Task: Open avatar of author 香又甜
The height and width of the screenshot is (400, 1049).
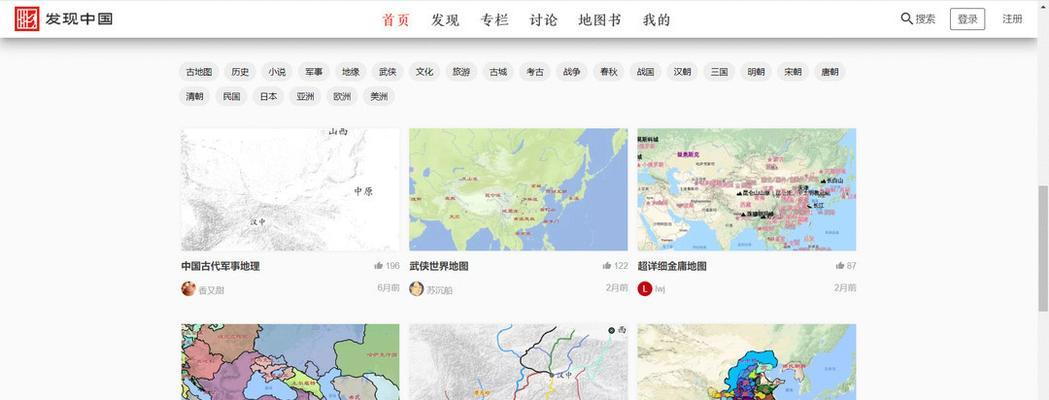Action: pos(189,288)
